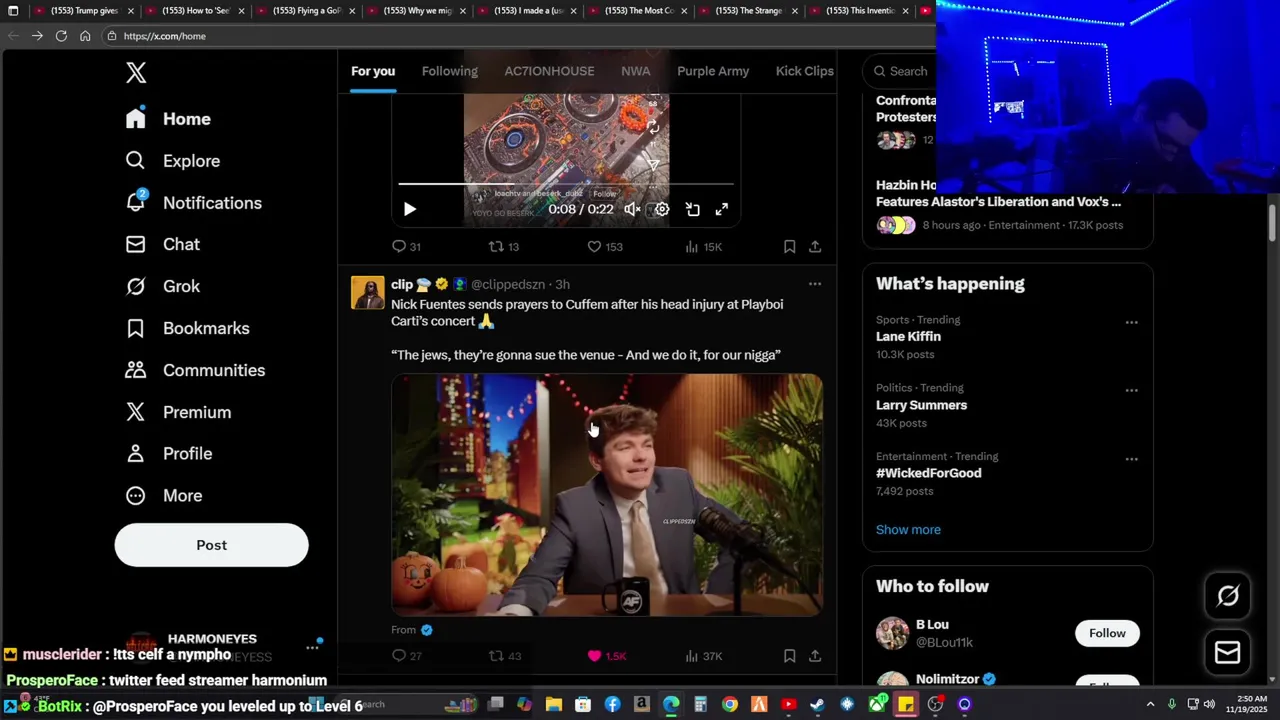
Task: Open #WickedForGood trending topic
Action: point(928,473)
